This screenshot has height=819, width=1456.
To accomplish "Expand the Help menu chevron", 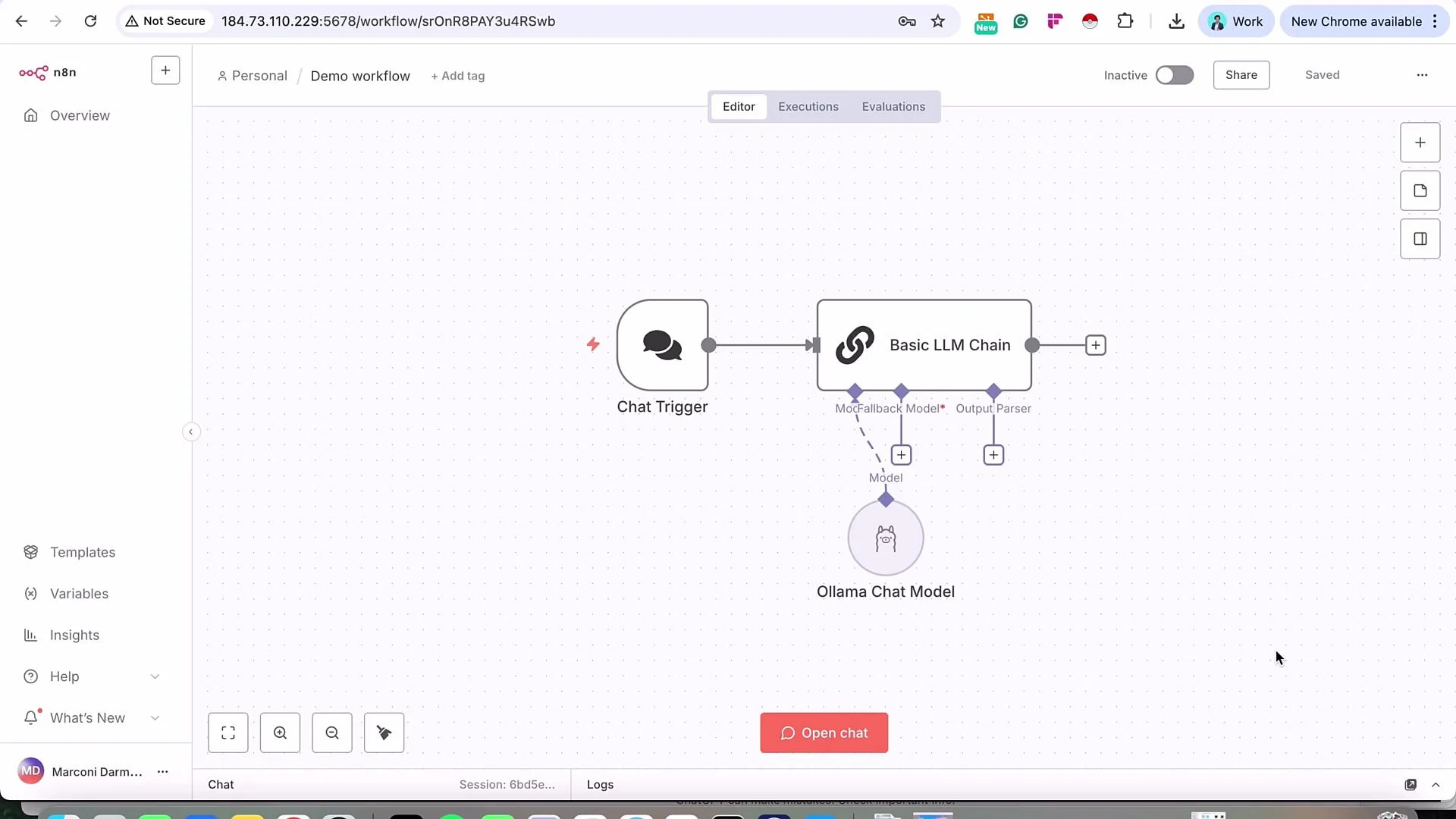I will pos(155,676).
